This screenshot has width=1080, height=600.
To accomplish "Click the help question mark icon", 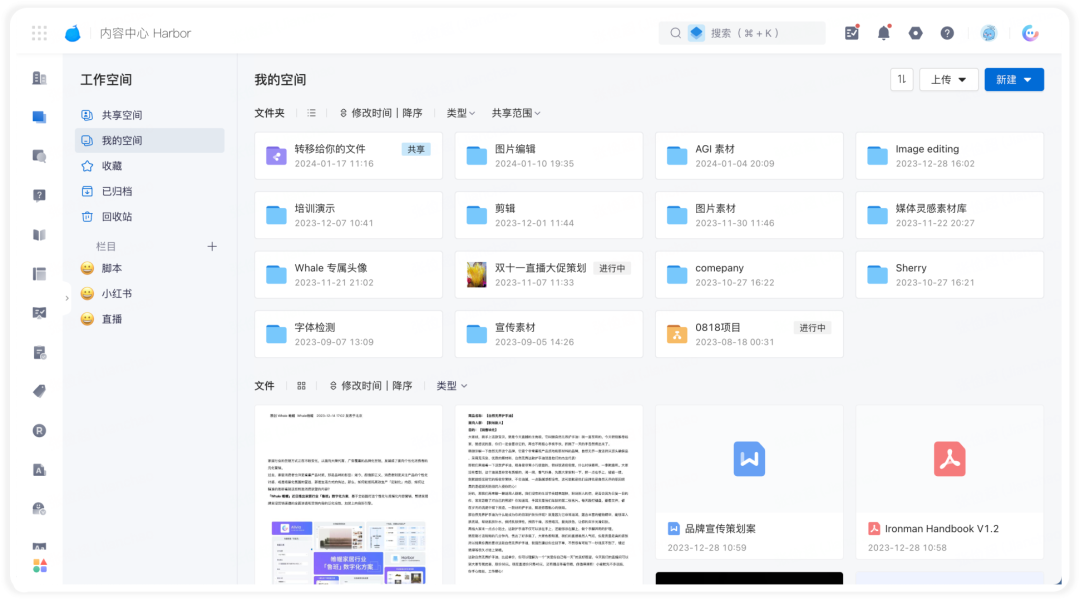I will 947,33.
